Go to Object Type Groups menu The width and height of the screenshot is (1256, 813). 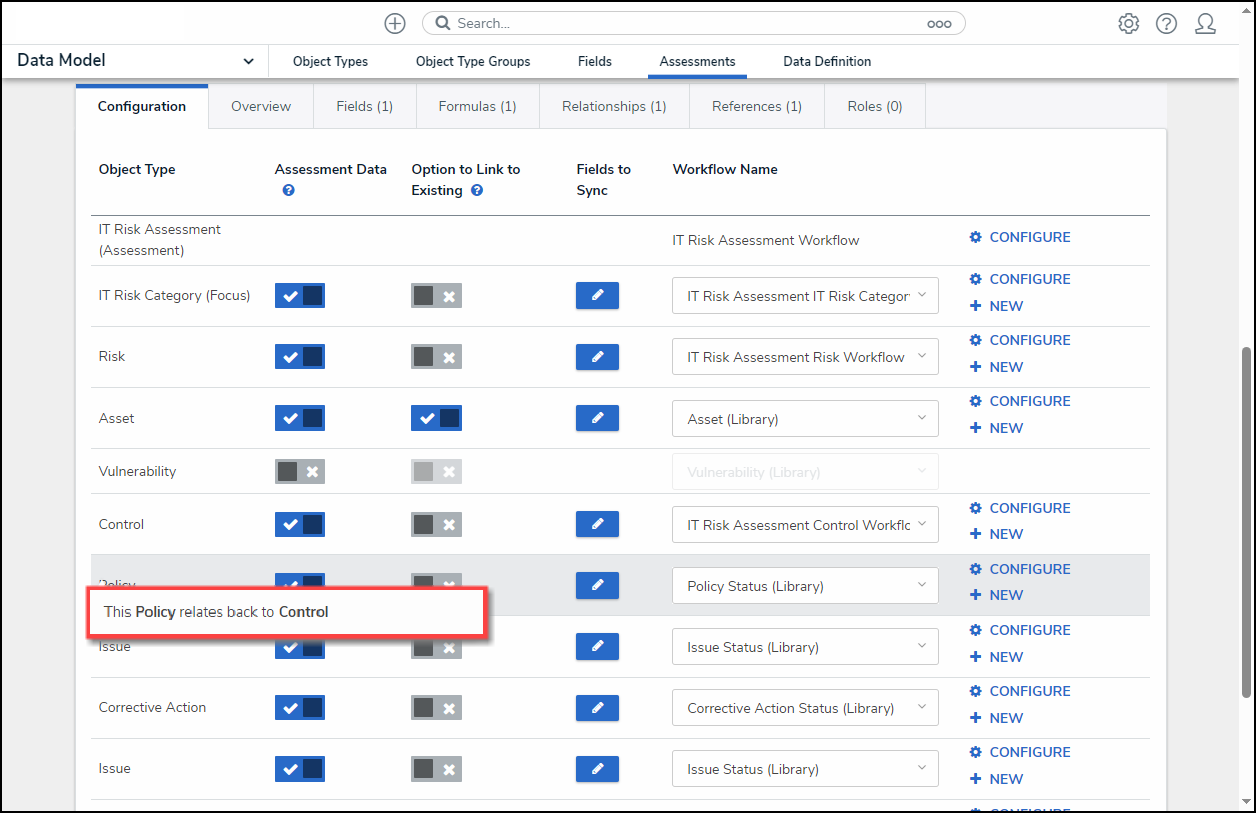pos(473,61)
